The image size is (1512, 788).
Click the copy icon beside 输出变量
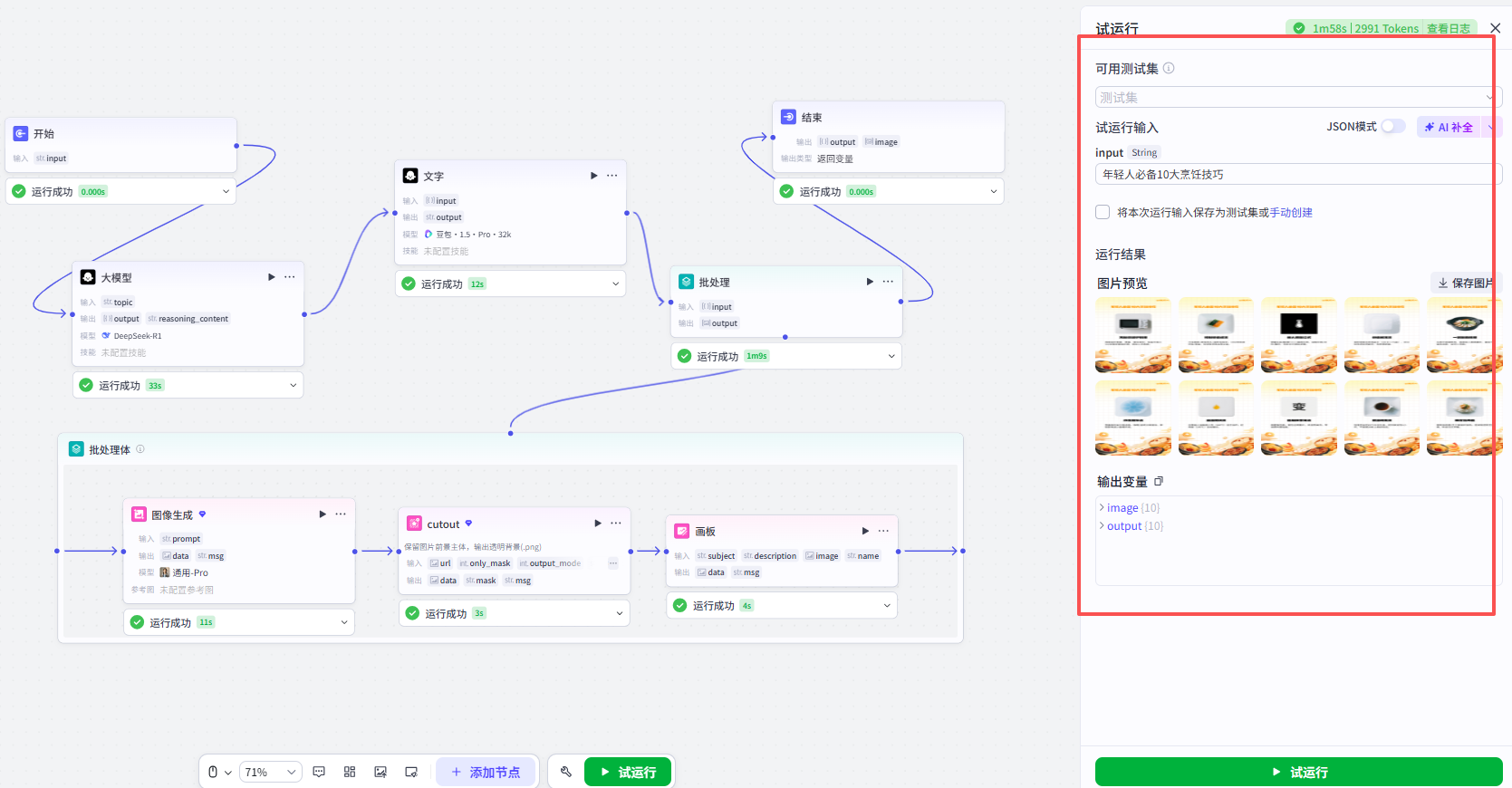click(1159, 481)
